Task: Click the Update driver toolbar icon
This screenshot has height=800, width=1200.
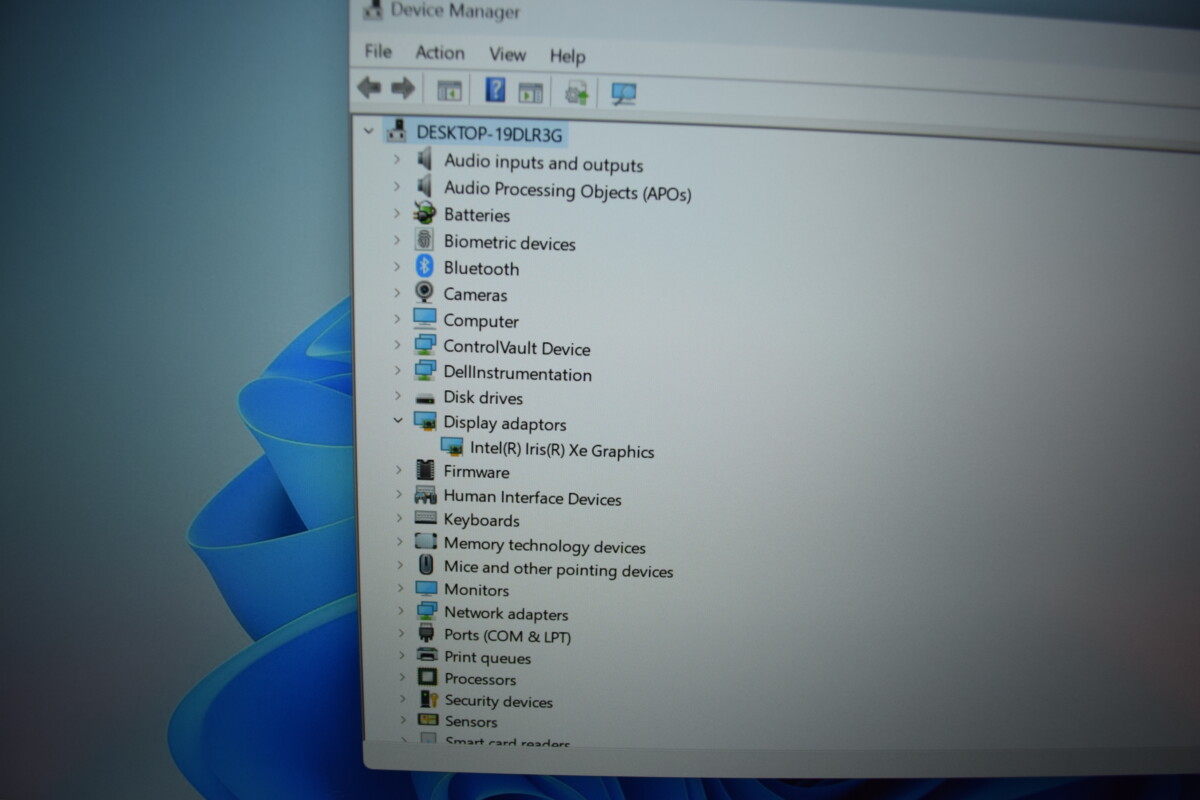Action: coord(577,93)
